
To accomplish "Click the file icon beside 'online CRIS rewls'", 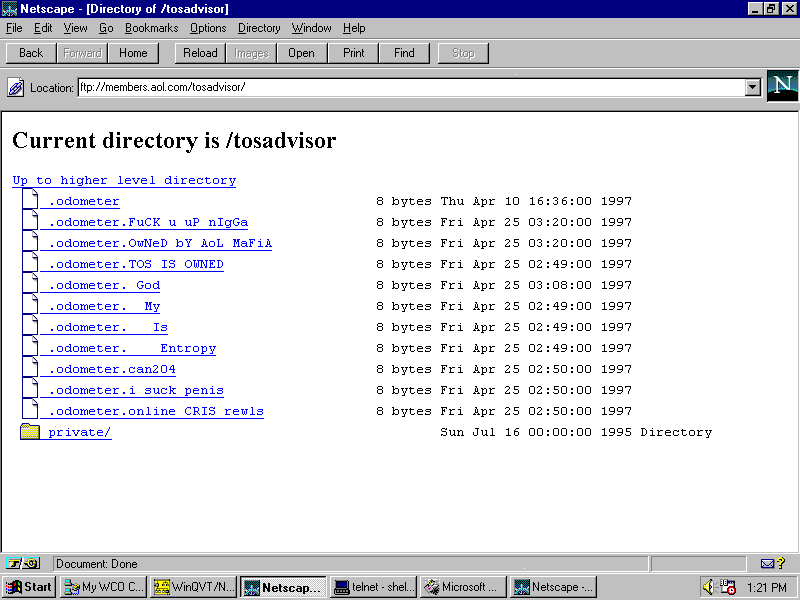I will pos(30,408).
